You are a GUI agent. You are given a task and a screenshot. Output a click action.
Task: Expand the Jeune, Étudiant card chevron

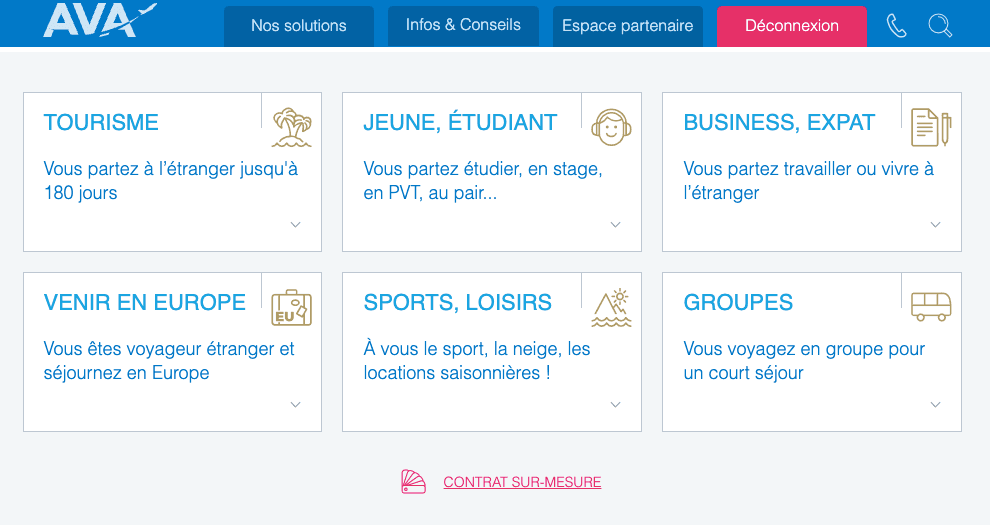[615, 225]
